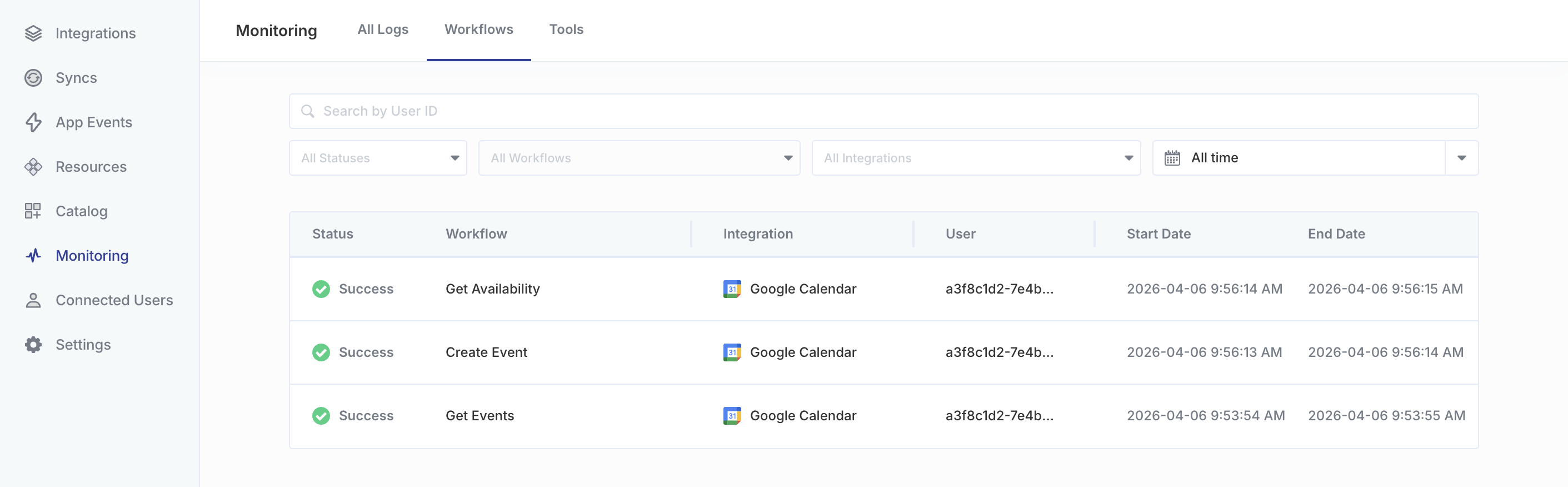Viewport: 1568px width, 487px height.
Task: Click the green success checkmark on Get Events row
Action: click(x=321, y=416)
